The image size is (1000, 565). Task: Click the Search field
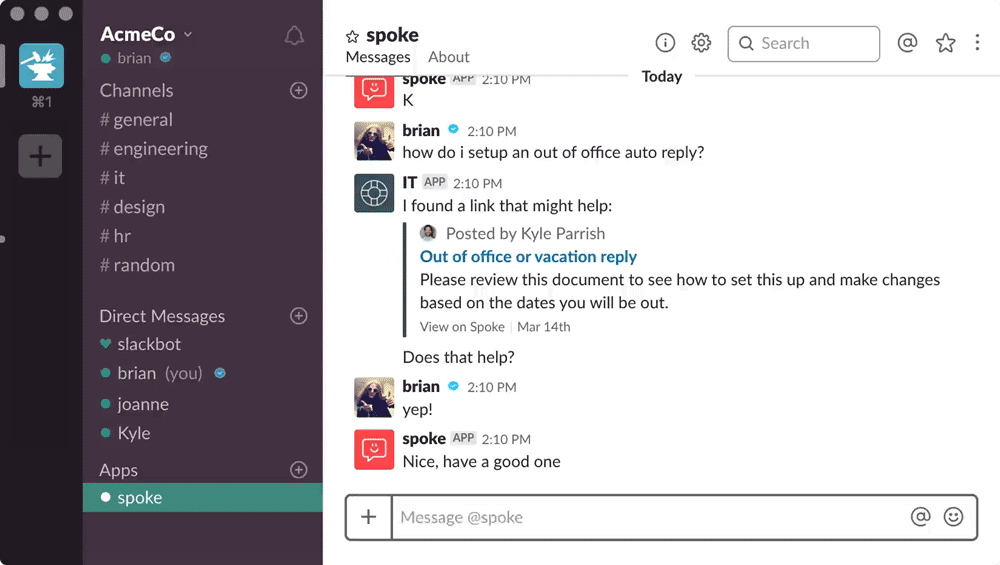(804, 44)
